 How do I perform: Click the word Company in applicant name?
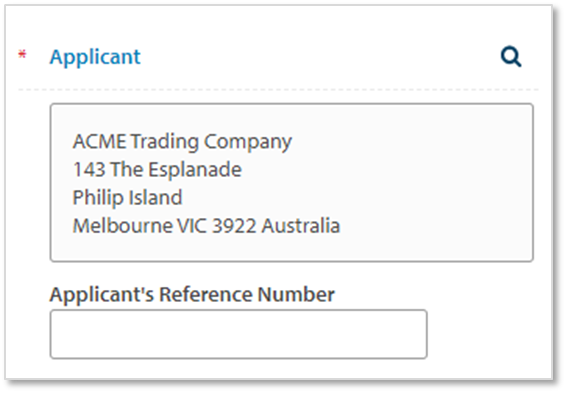248,142
